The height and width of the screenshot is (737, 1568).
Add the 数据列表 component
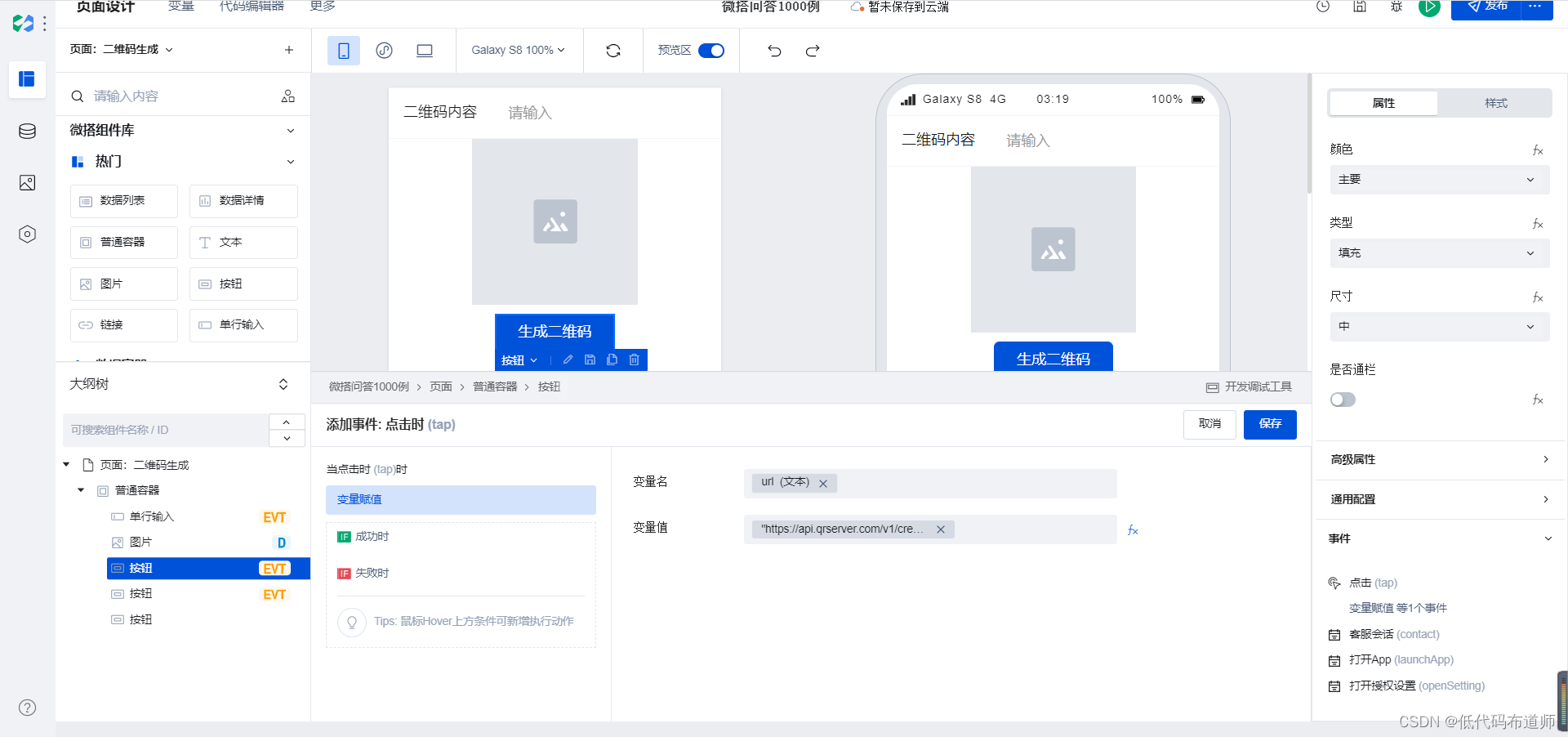tap(124, 201)
